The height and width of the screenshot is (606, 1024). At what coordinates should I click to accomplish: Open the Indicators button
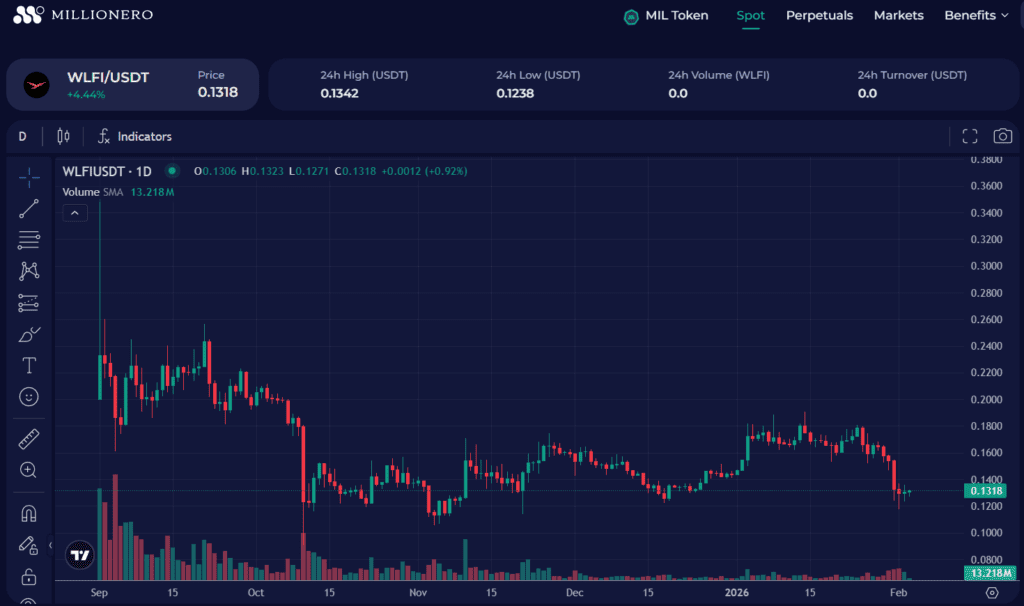(x=134, y=136)
